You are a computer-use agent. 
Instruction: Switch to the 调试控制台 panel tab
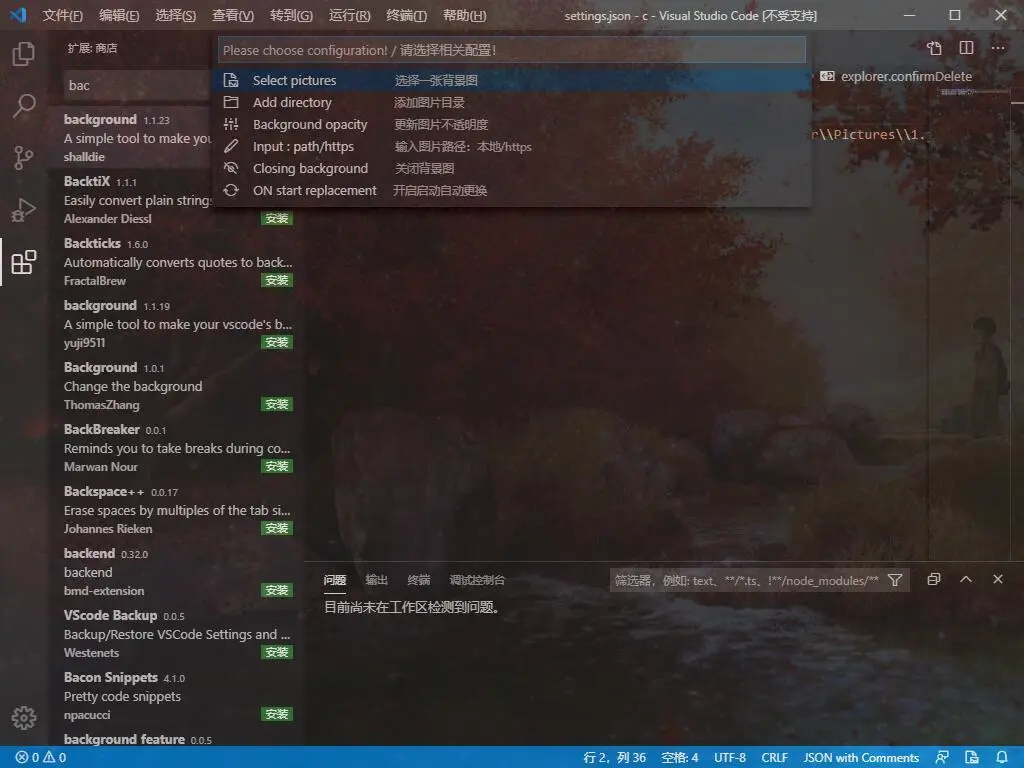click(477, 580)
